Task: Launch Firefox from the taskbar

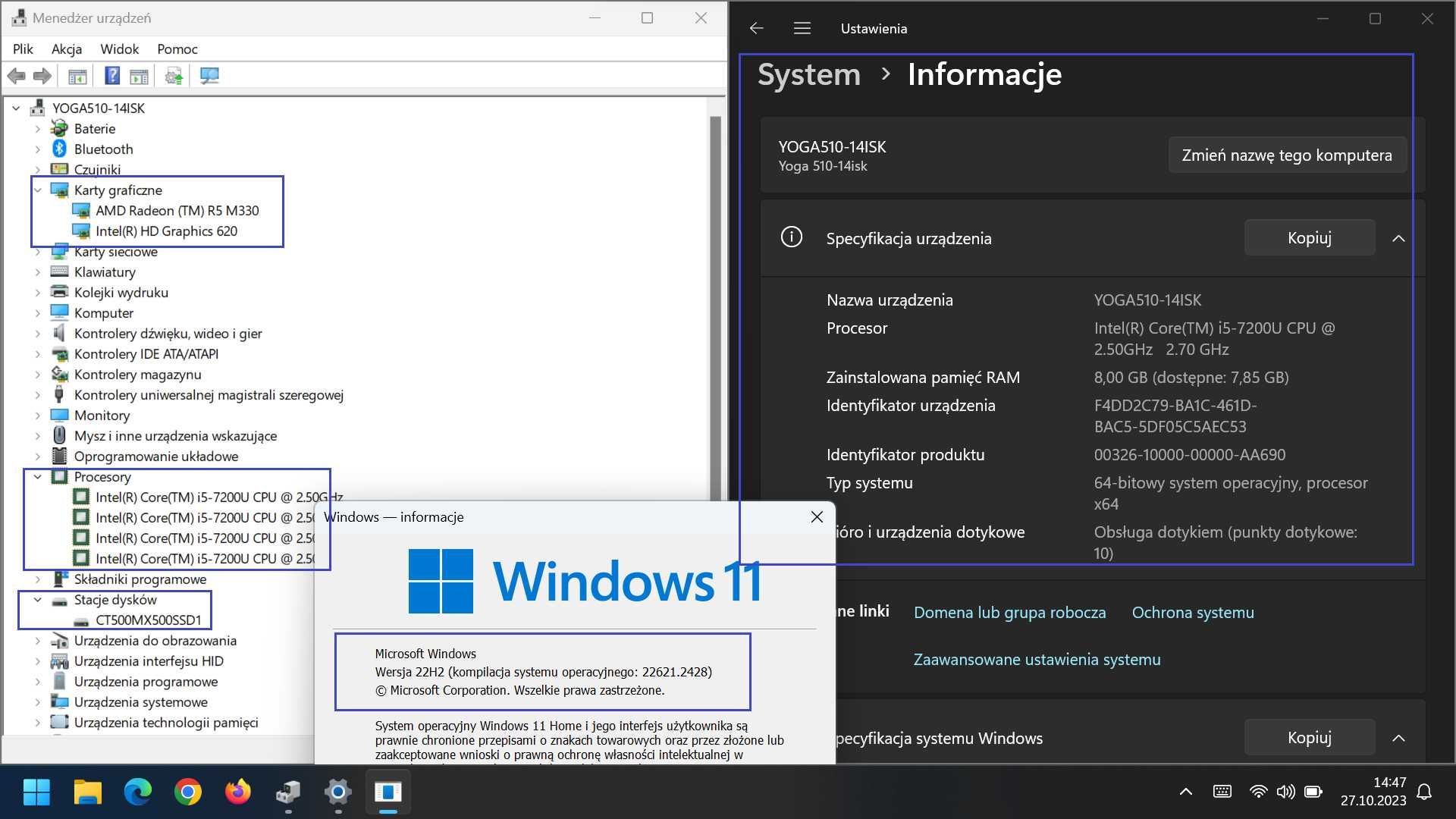Action: click(237, 792)
